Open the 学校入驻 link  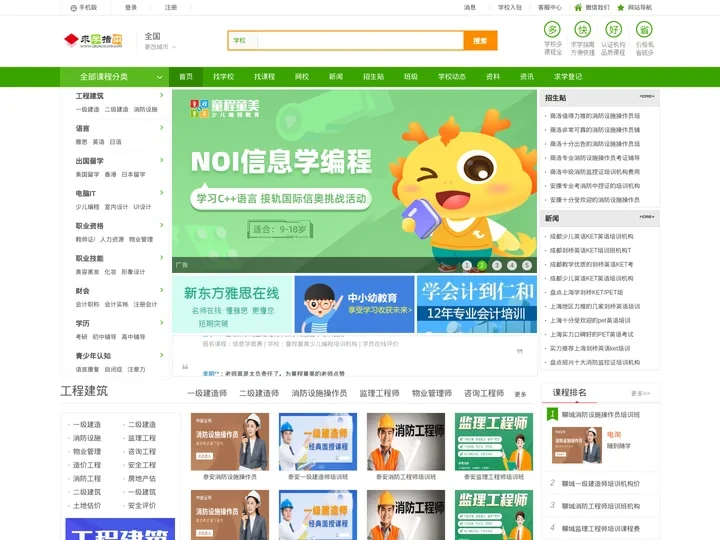510,7
